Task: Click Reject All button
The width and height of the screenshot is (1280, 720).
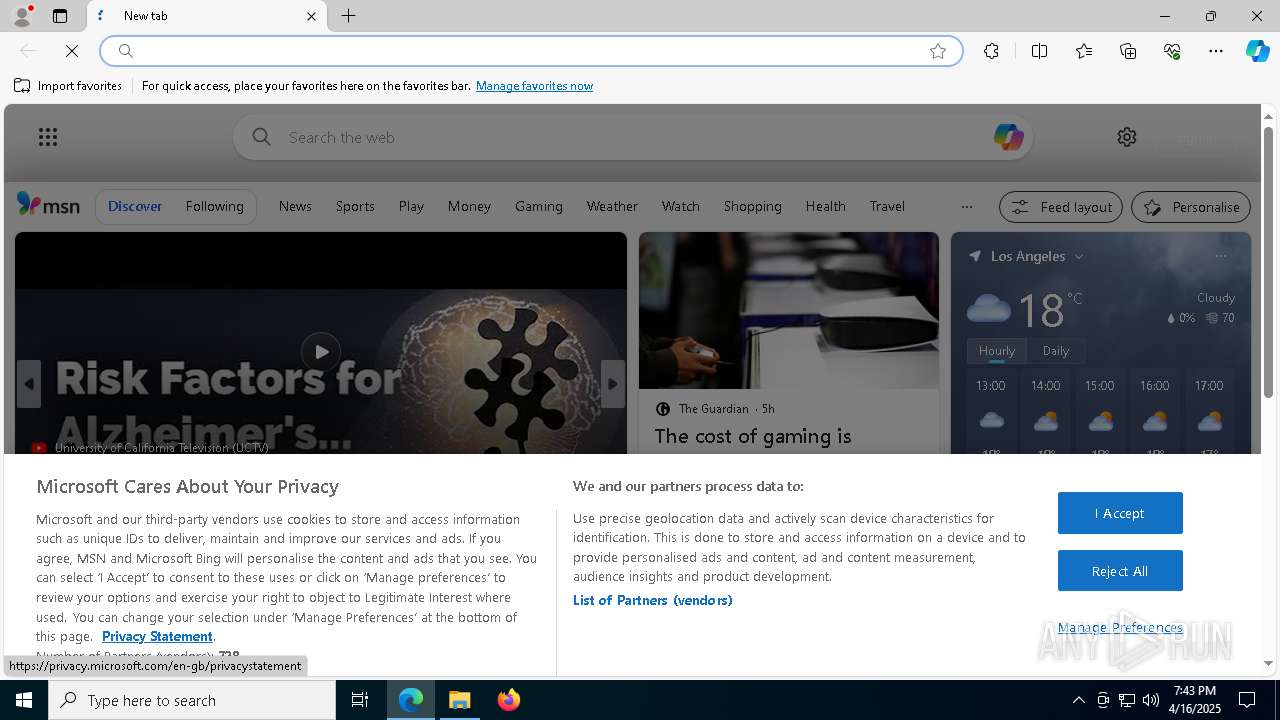Action: [1120, 571]
